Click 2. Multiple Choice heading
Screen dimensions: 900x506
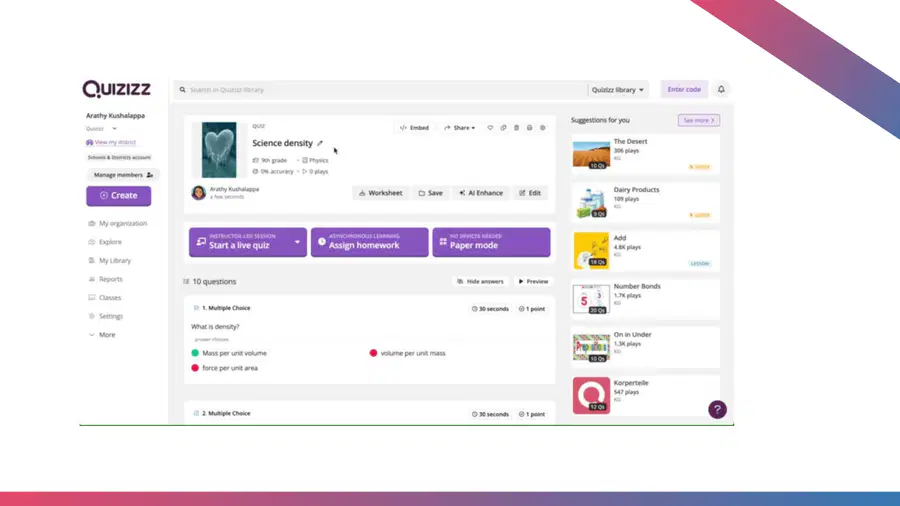pos(226,413)
